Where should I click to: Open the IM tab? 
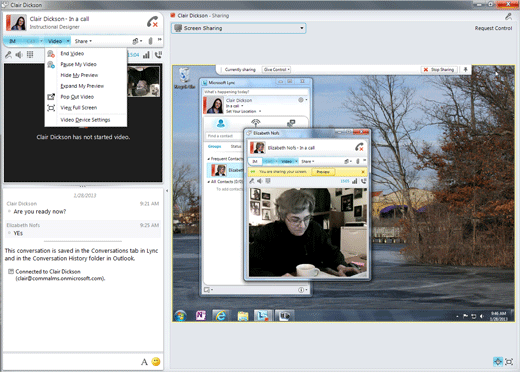[x=13, y=41]
